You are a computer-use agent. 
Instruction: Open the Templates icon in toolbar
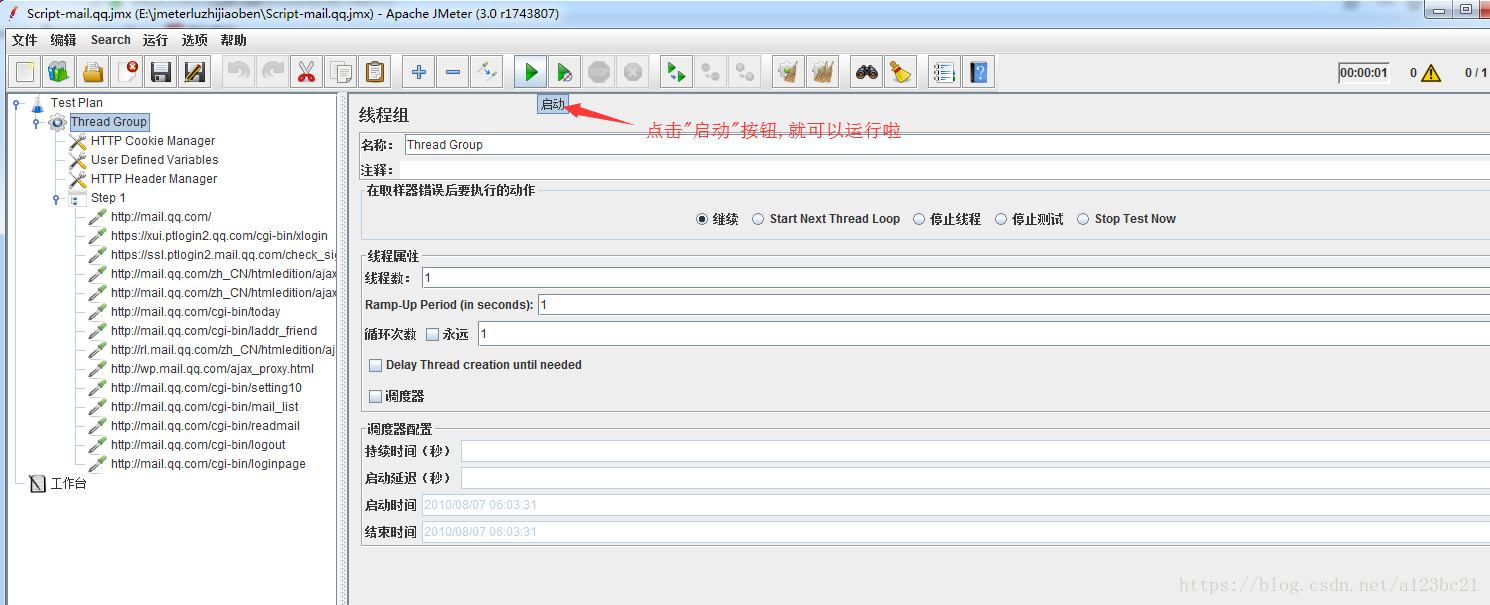pos(59,72)
